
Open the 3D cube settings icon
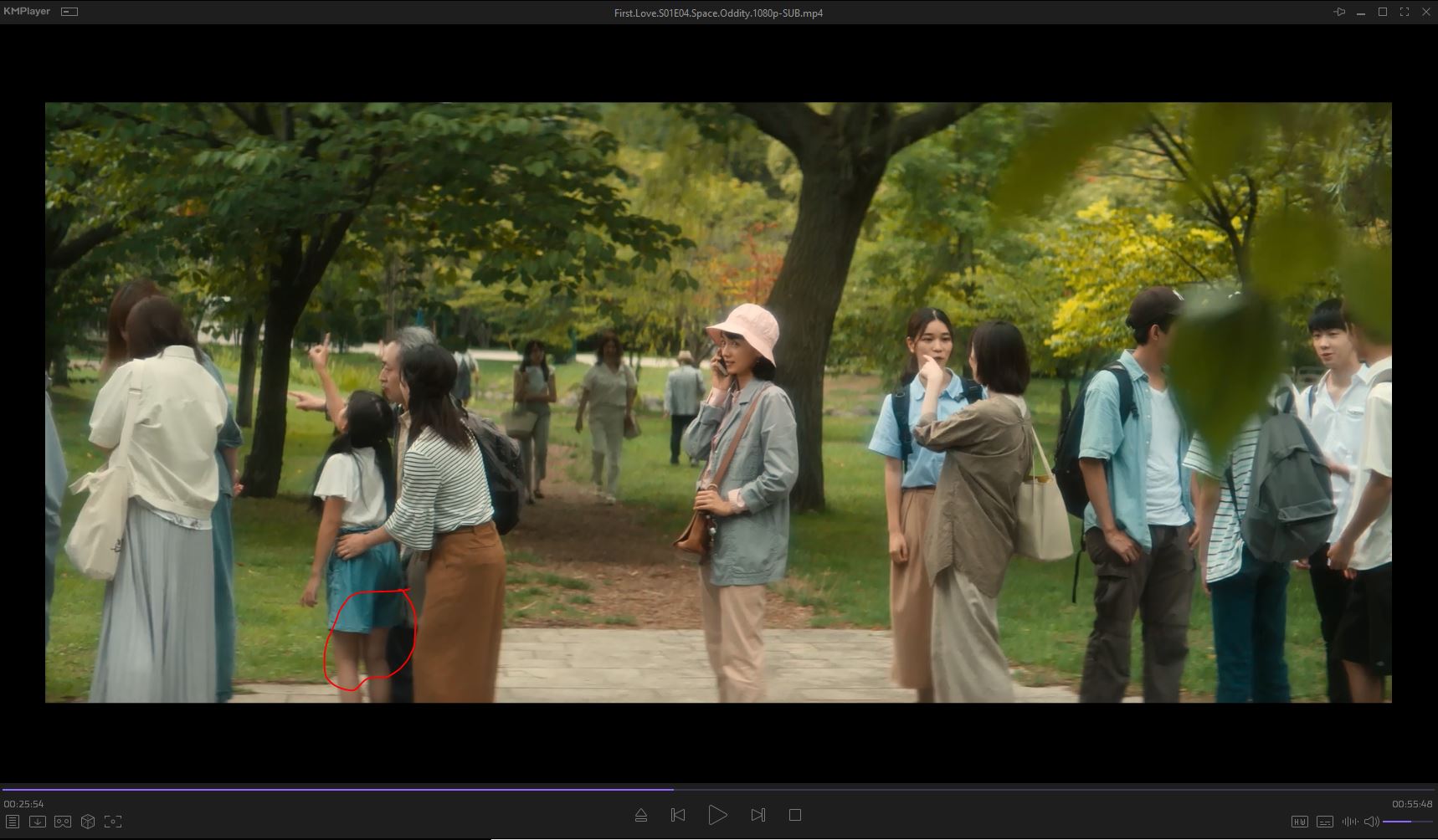point(88,822)
